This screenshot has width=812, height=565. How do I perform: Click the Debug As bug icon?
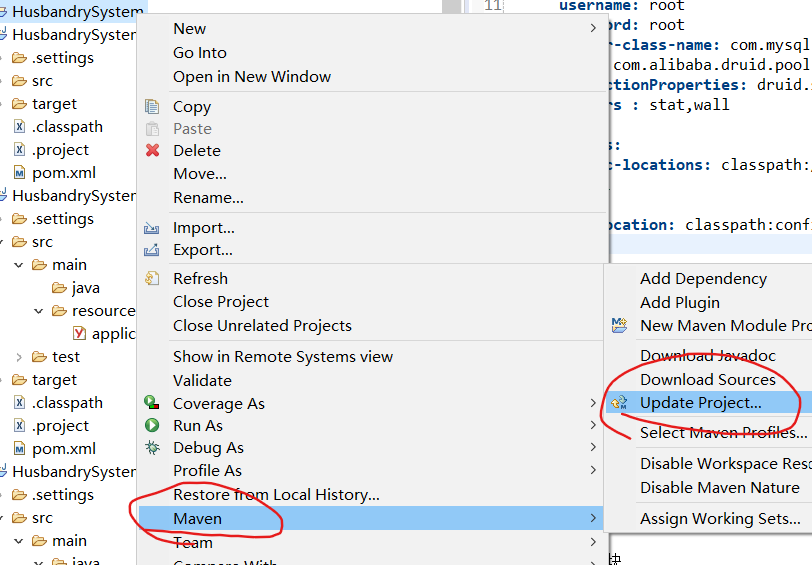click(x=152, y=447)
